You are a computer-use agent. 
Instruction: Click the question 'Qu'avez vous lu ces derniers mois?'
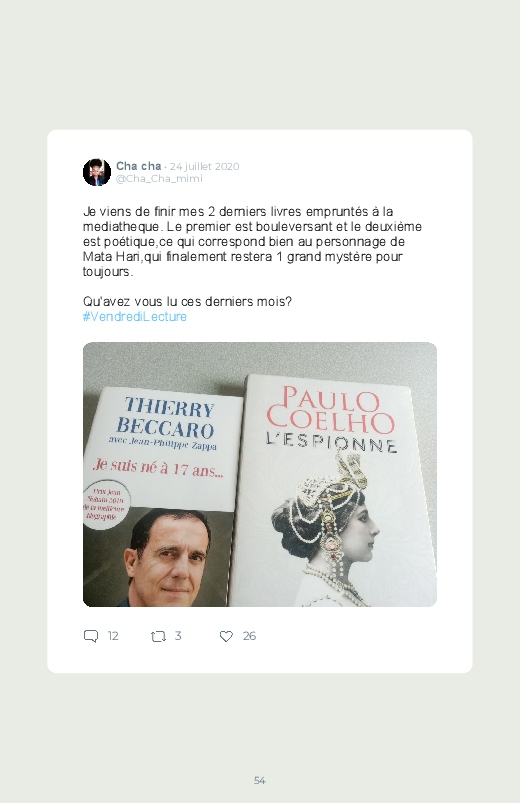188,302
